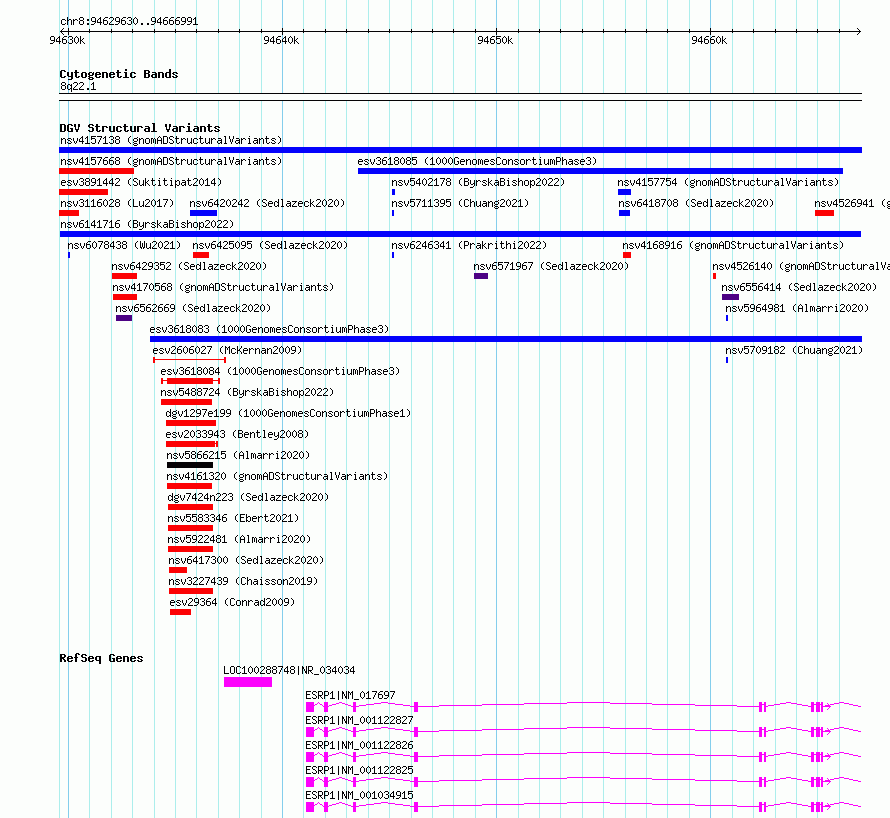
Task: Click the red nsv4526941 variant bar
Action: coord(824,213)
